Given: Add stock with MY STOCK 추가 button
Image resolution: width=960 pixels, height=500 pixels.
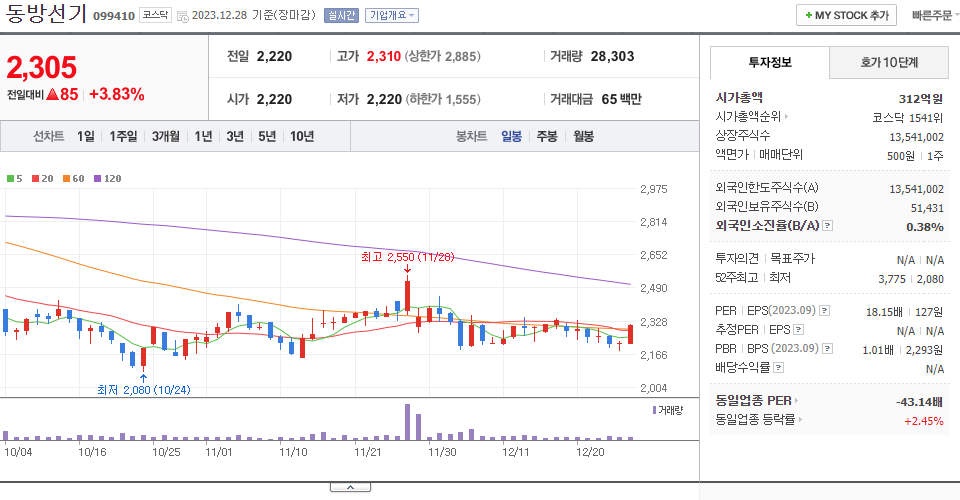Looking at the screenshot, I should [846, 15].
